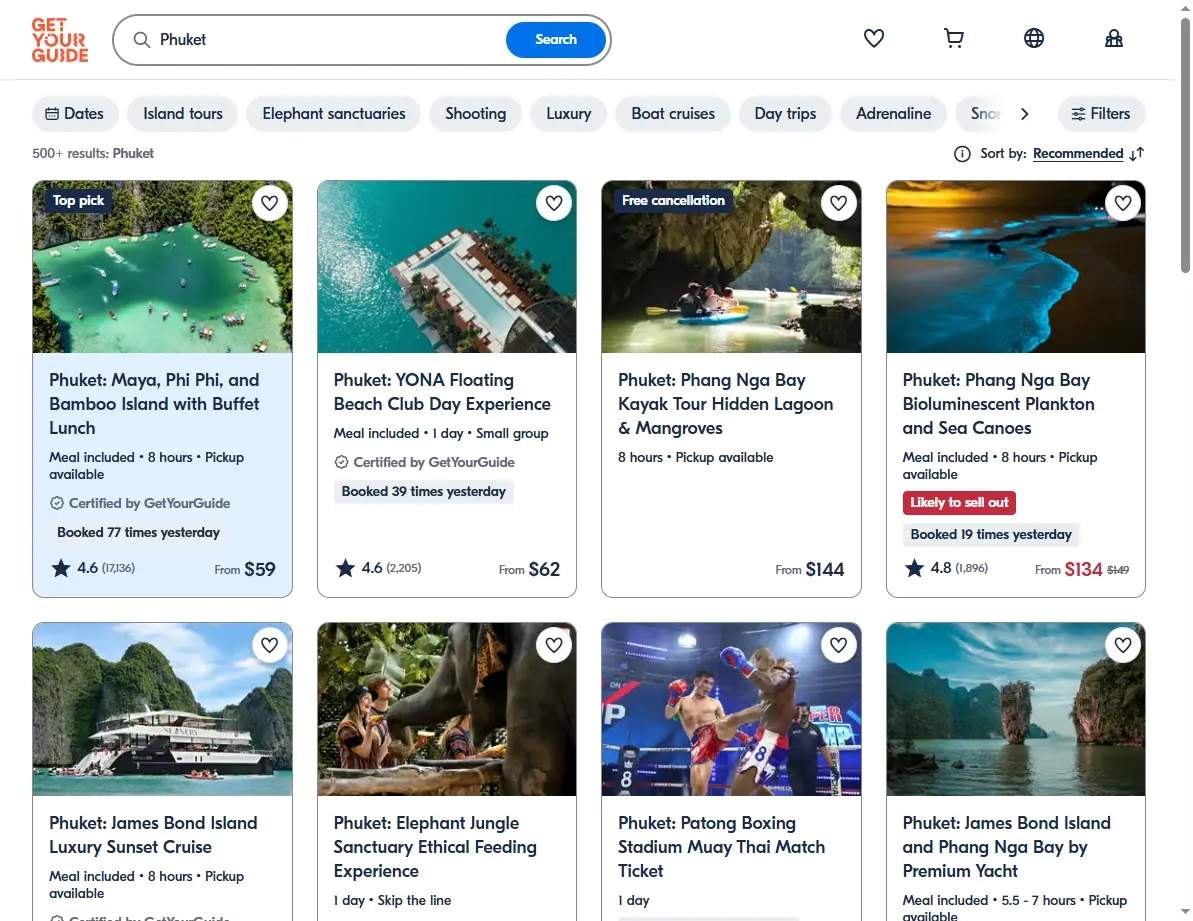Open the language and currency globe icon
Image resolution: width=1193 pixels, height=921 pixels.
point(1033,38)
